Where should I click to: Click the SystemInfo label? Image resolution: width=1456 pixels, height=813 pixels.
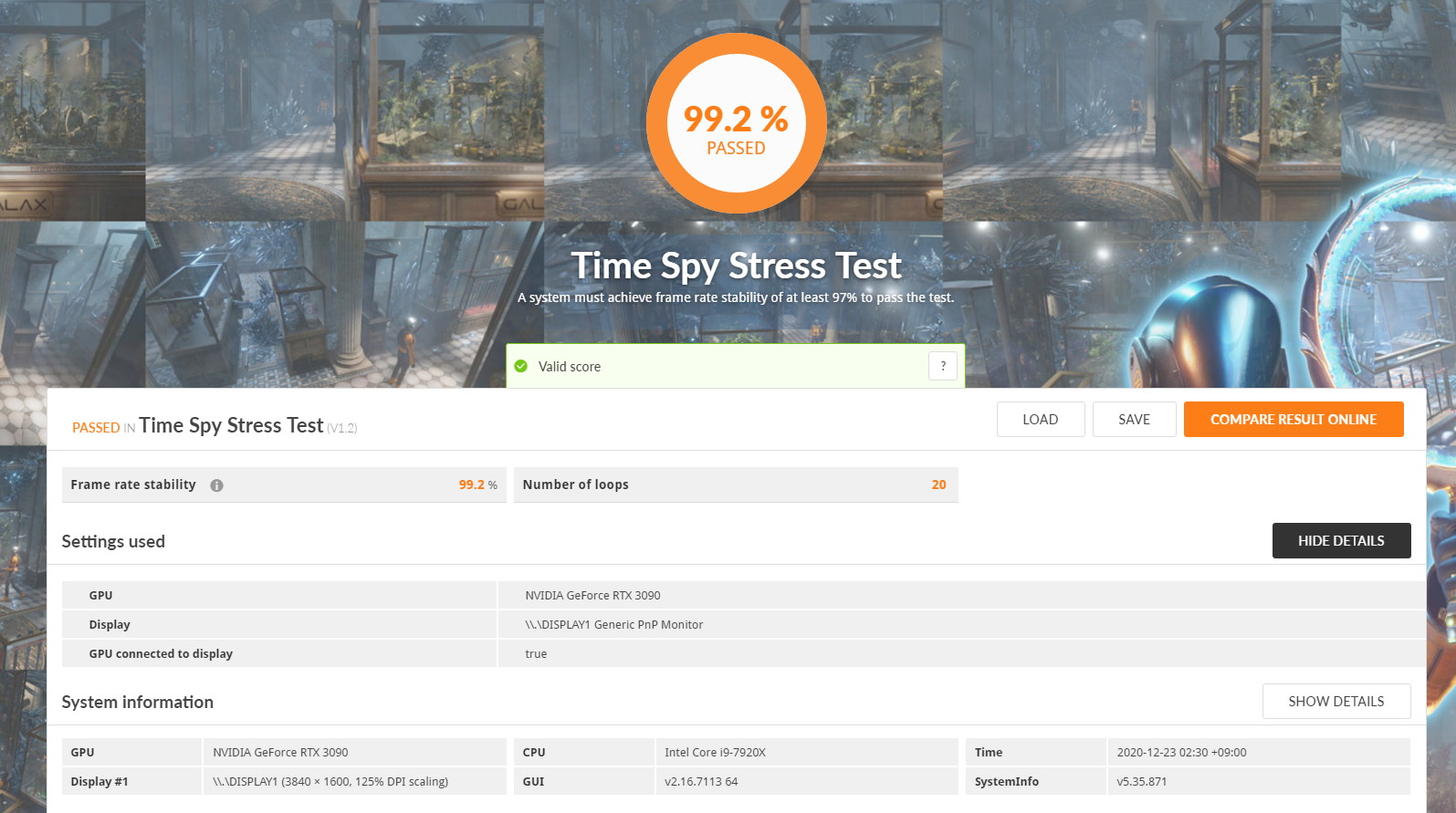pyautogui.click(x=1006, y=782)
